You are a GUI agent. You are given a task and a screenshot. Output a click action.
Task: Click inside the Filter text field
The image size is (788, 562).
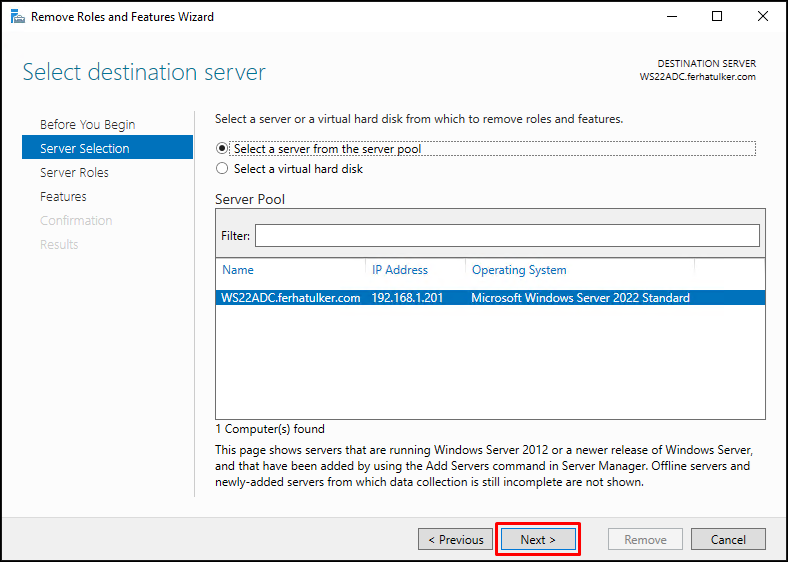click(x=507, y=236)
